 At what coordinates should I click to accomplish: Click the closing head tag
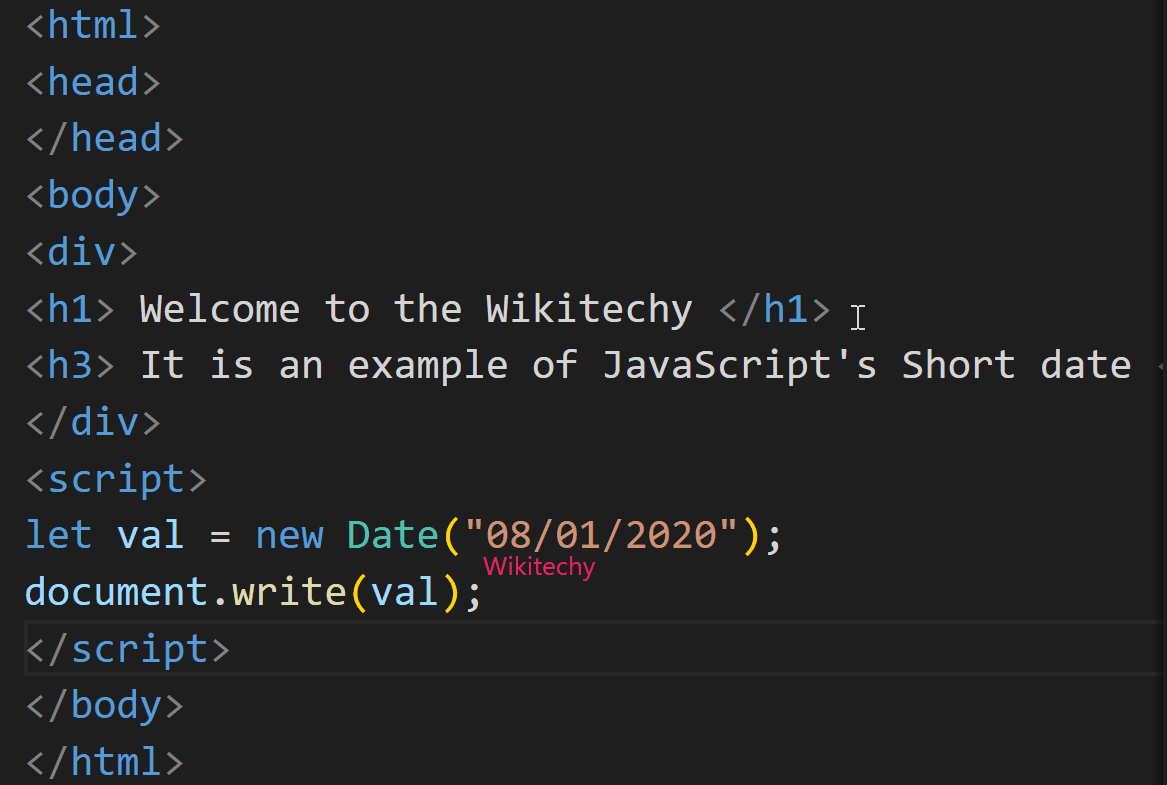(103, 137)
